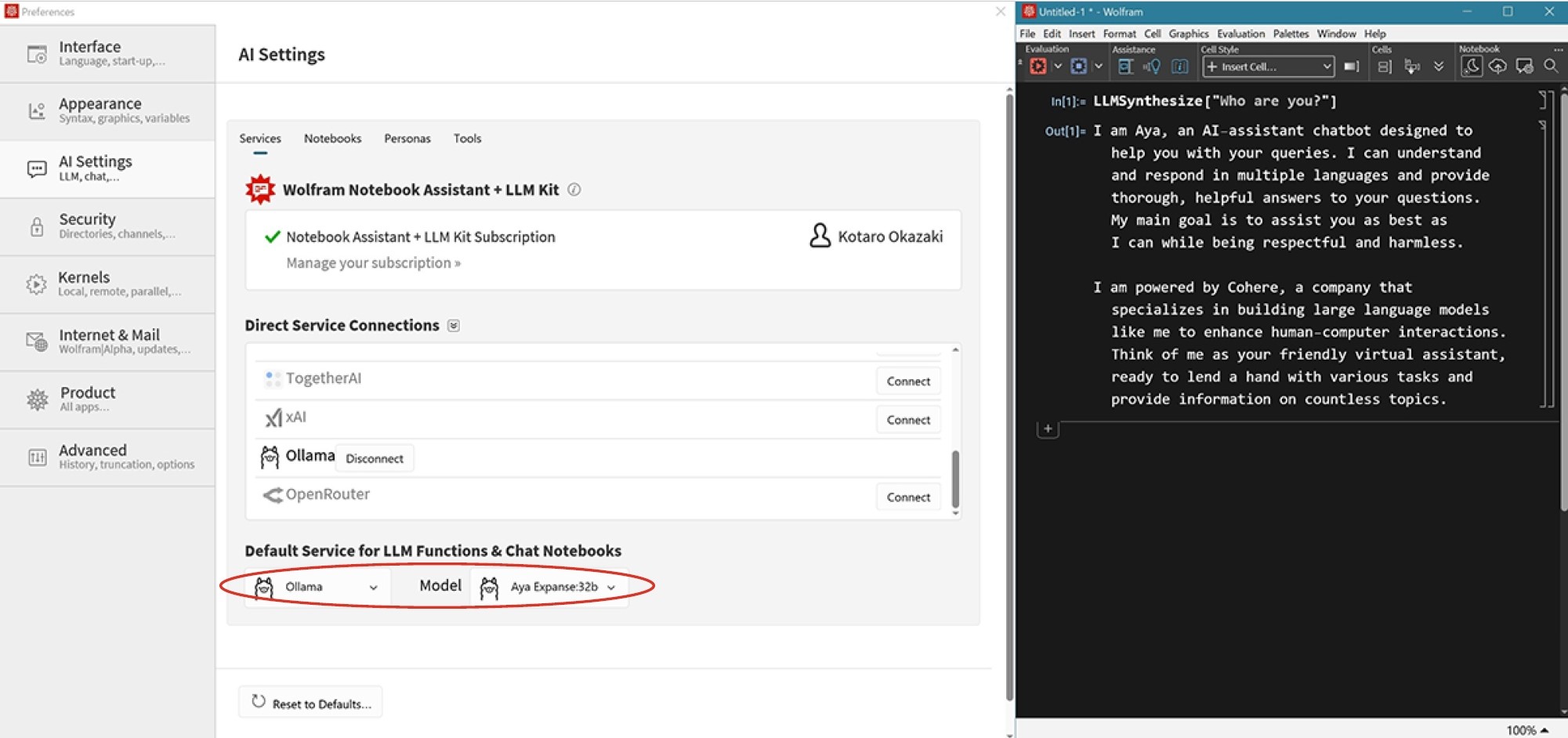Click the group cells icon in Cells group
The width and height of the screenshot is (1568, 738).
tap(1385, 67)
